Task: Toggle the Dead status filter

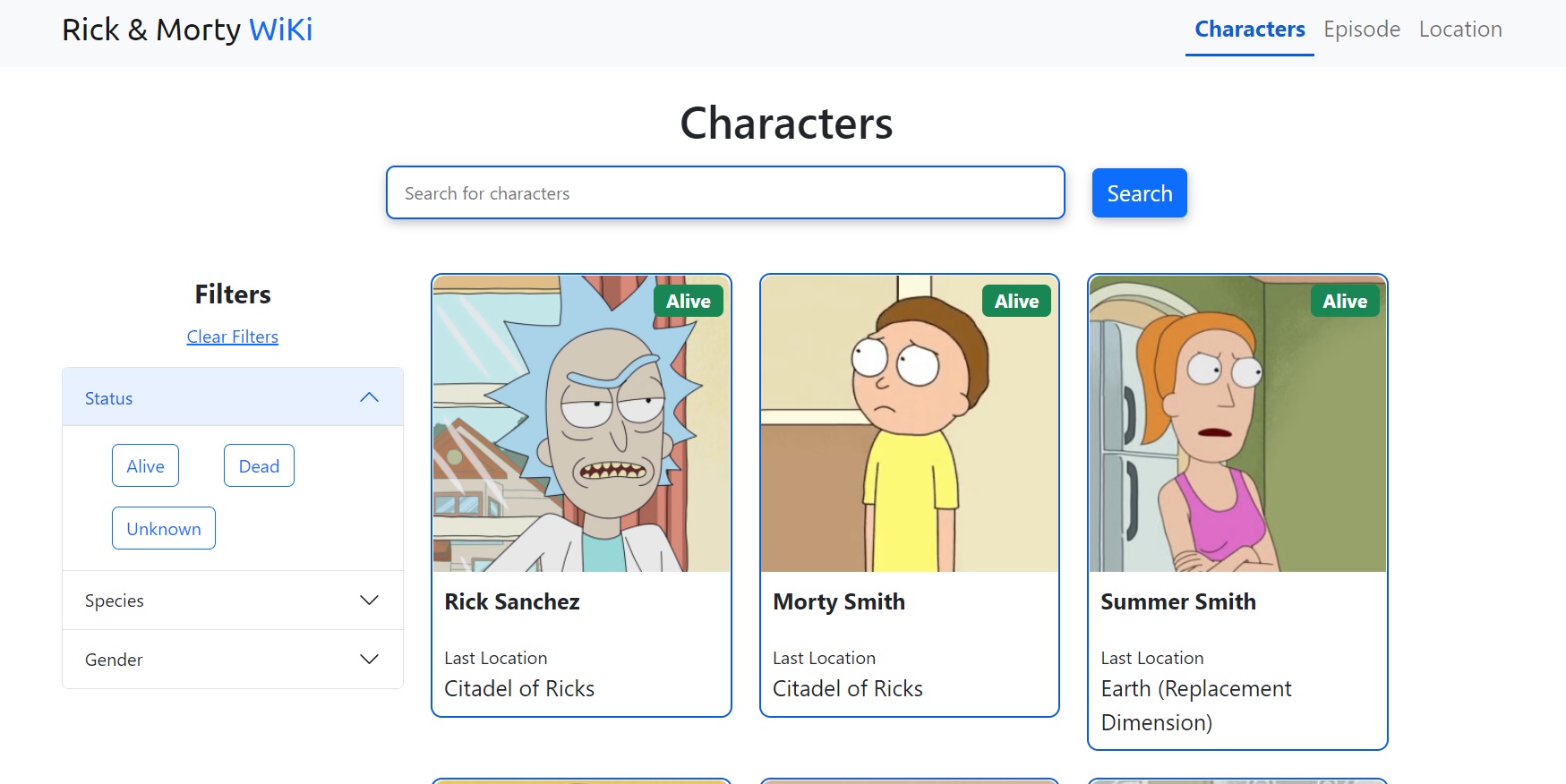Action: coord(259,465)
